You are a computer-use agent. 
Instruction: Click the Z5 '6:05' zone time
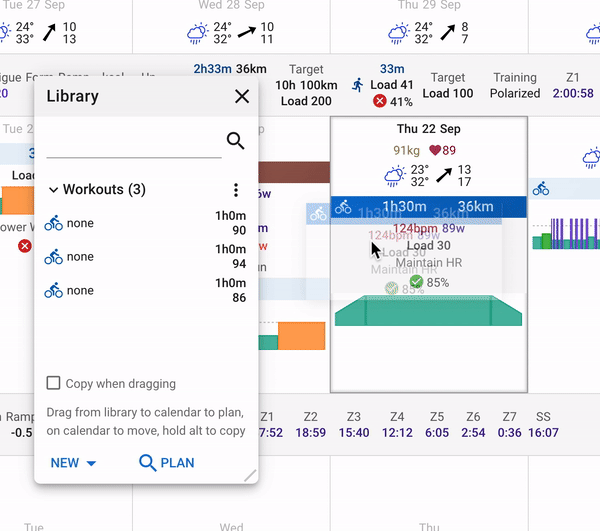[x=437, y=433]
